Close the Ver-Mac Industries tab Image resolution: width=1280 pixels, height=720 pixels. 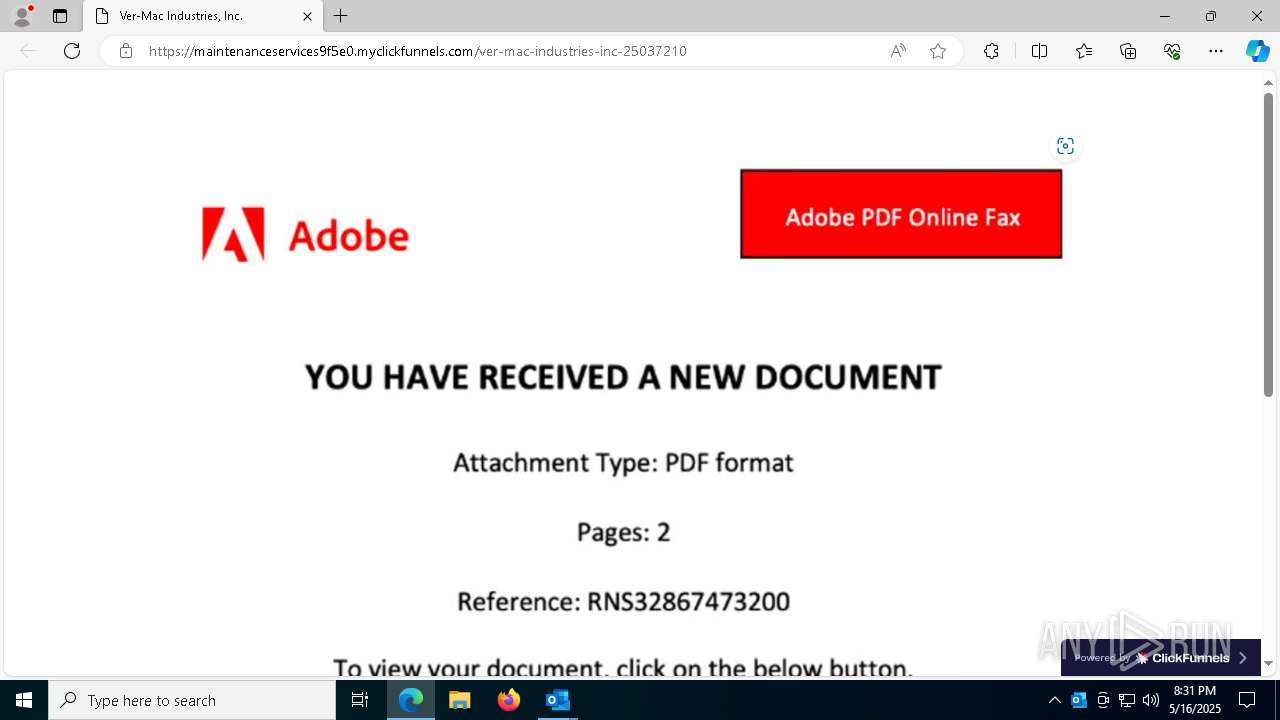(x=307, y=16)
